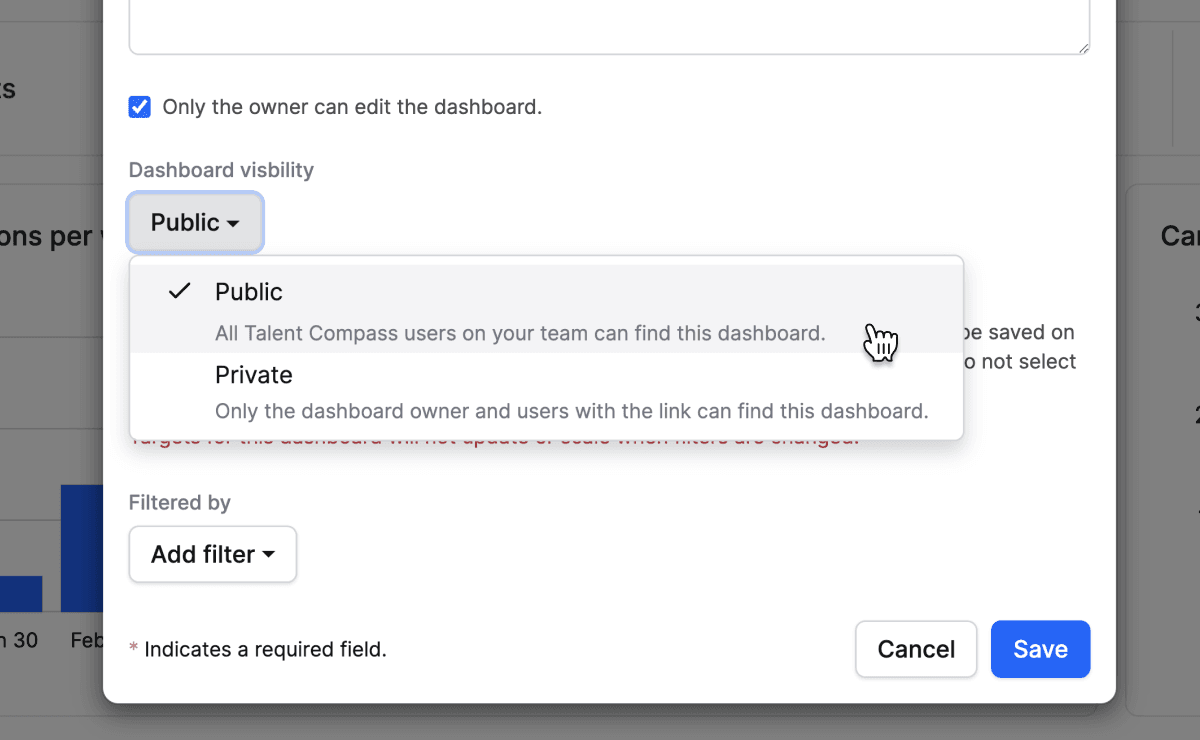Click the 'Dashboard visibility' field label

click(221, 170)
